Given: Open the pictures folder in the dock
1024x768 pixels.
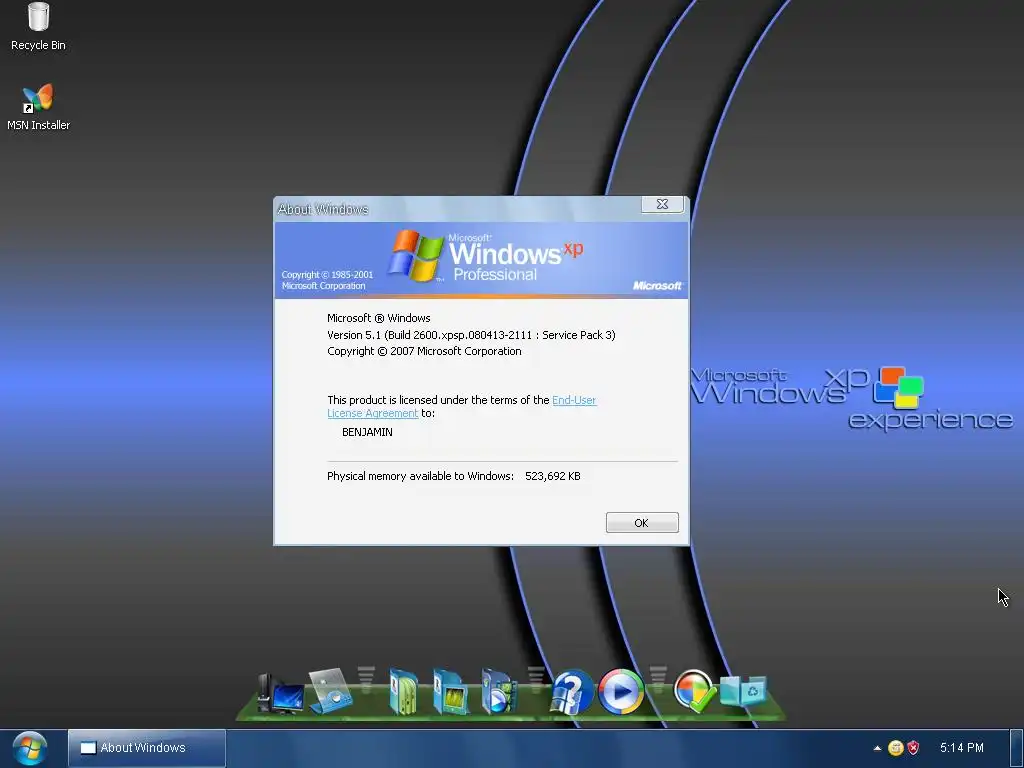Looking at the screenshot, I should coord(451,692).
